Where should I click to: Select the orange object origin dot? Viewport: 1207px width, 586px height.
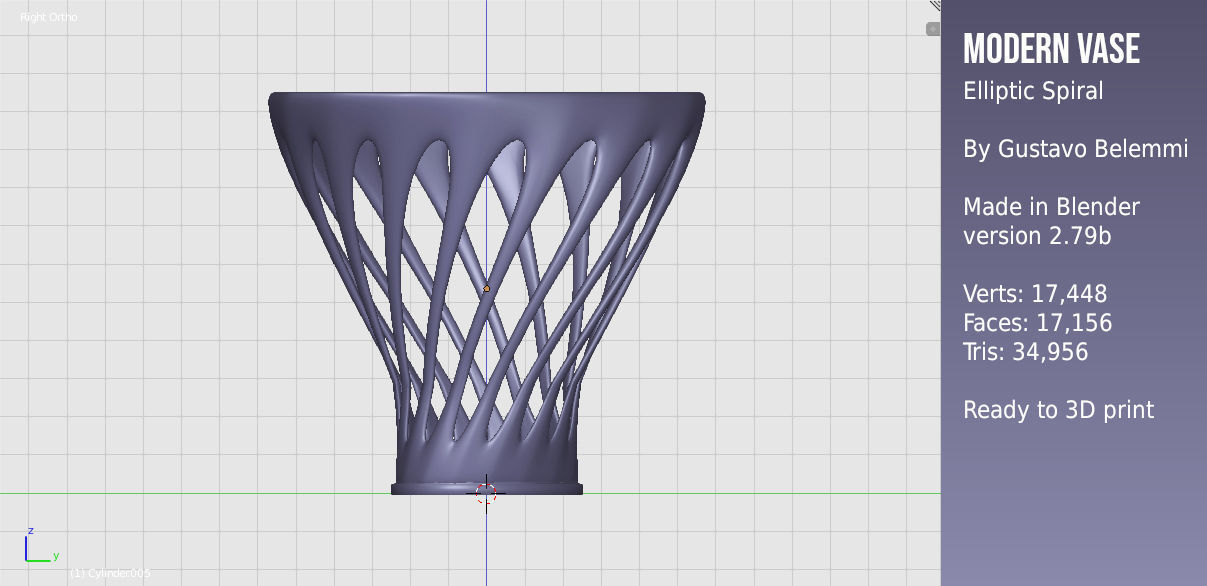tap(487, 289)
